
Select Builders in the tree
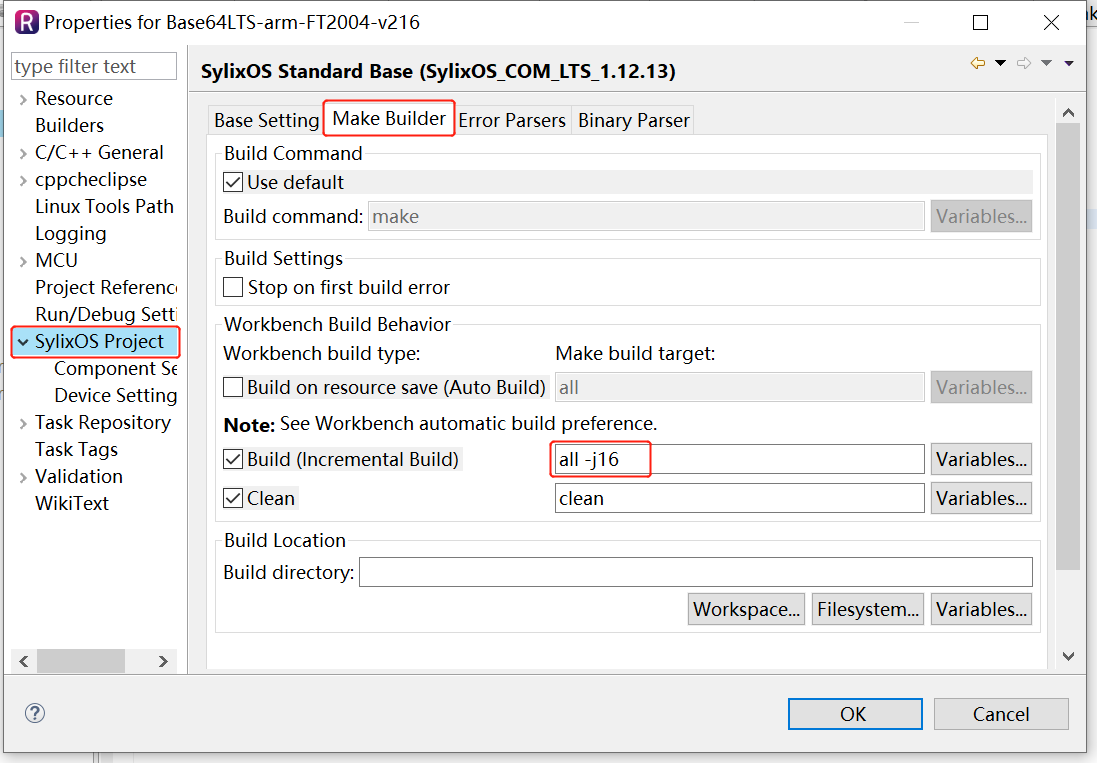(69, 126)
